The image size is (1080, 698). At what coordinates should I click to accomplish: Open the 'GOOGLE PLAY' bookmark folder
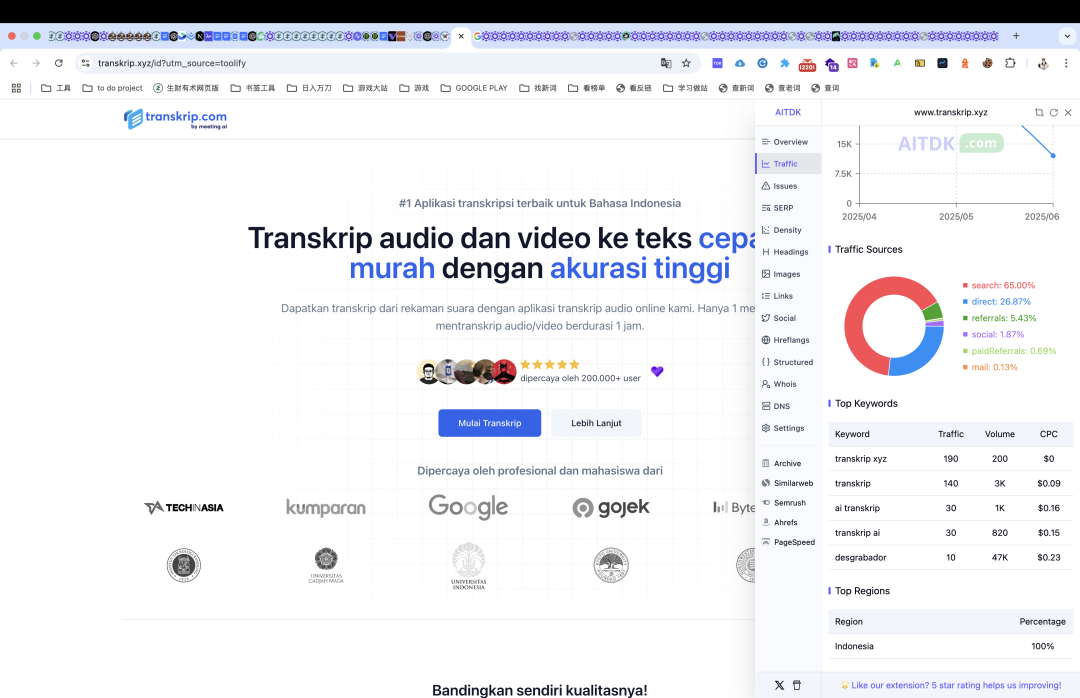(x=474, y=88)
